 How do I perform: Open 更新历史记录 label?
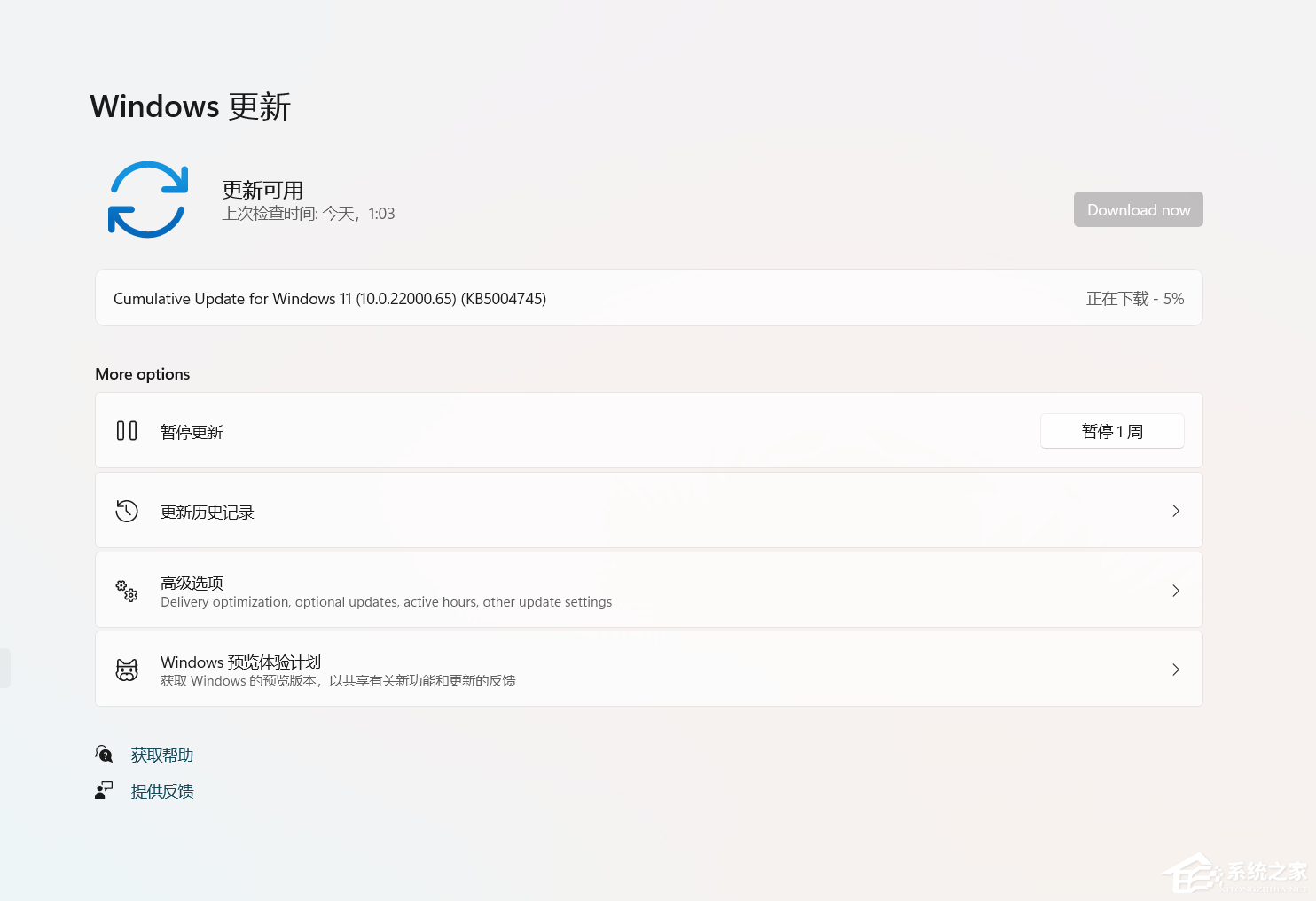[x=208, y=513]
